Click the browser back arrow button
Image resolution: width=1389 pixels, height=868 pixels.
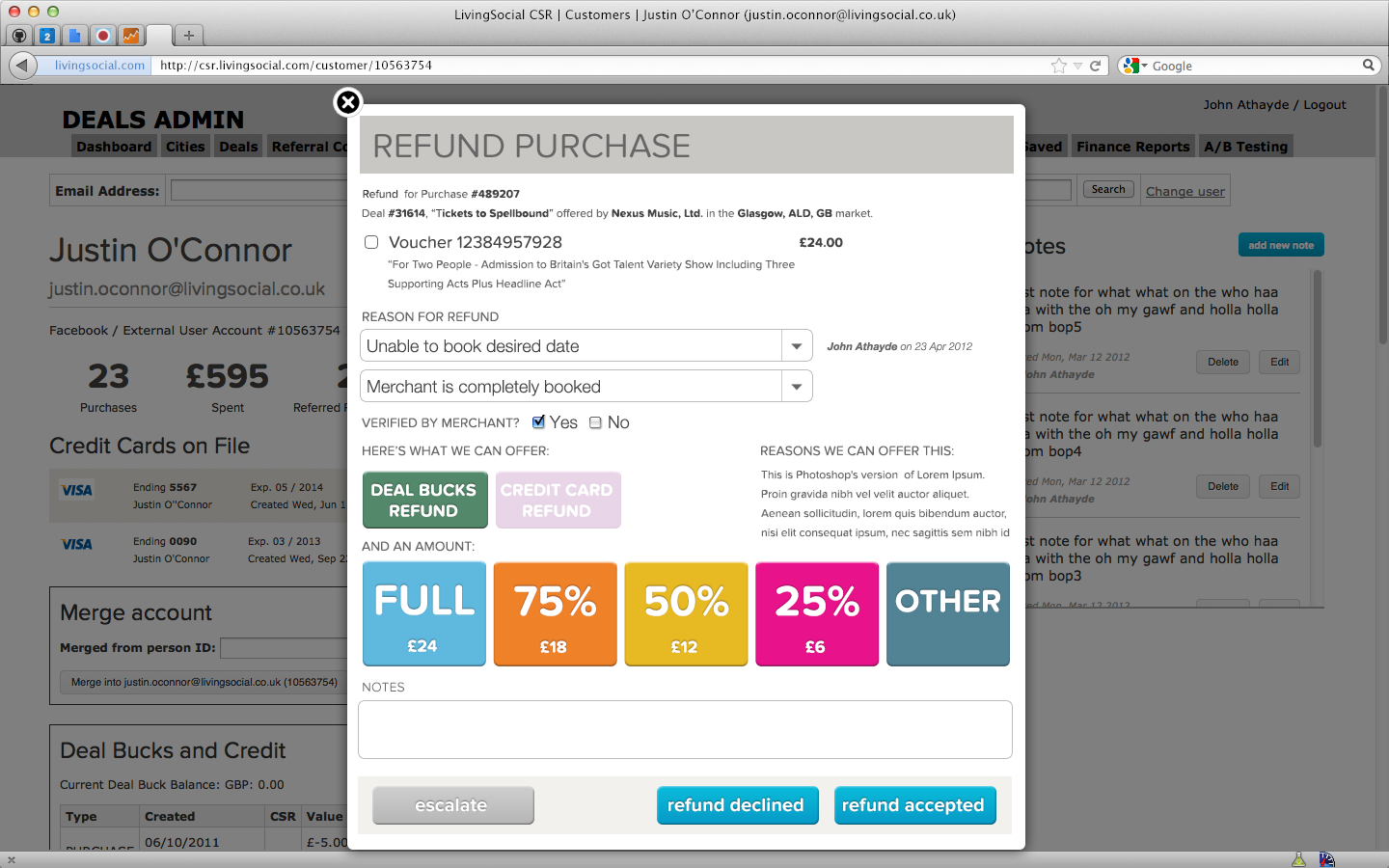(22, 66)
